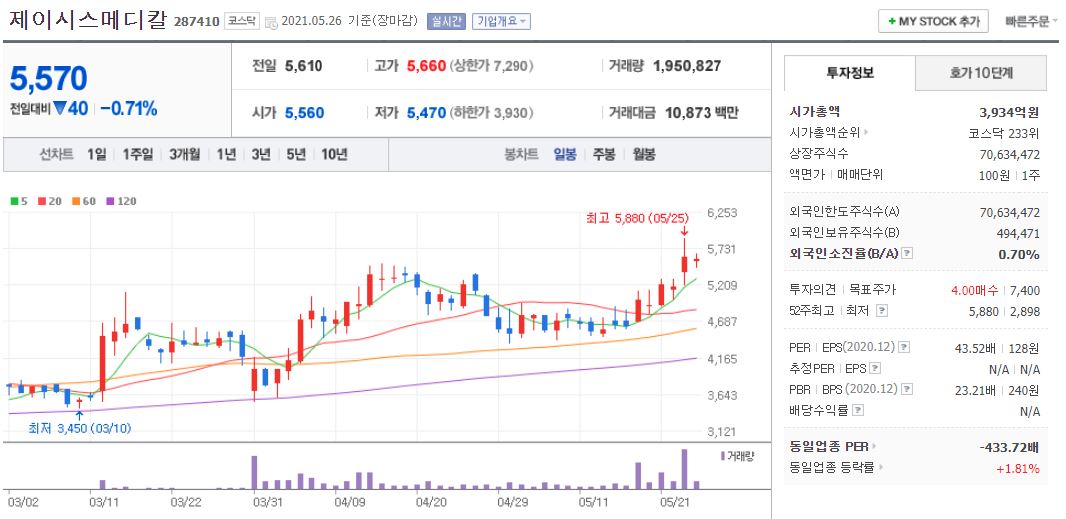Select the 3년 line chart period

[x=261, y=154]
